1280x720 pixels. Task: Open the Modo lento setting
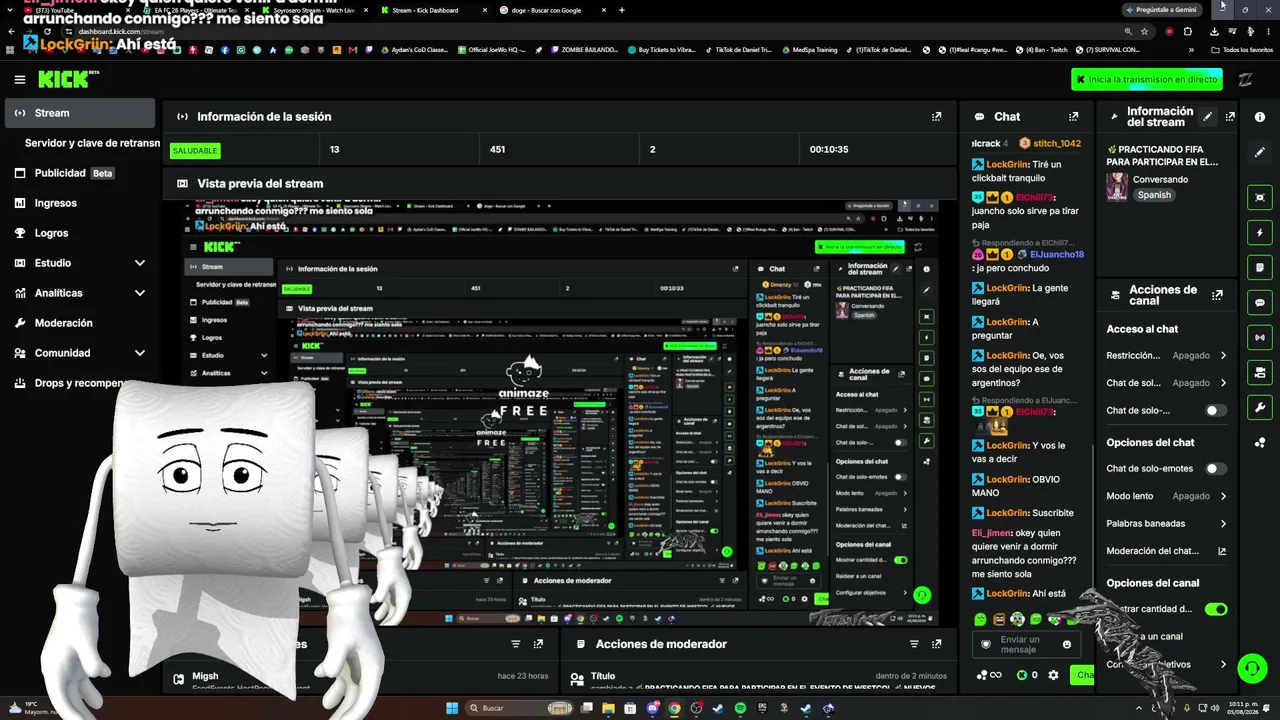tap(1166, 496)
